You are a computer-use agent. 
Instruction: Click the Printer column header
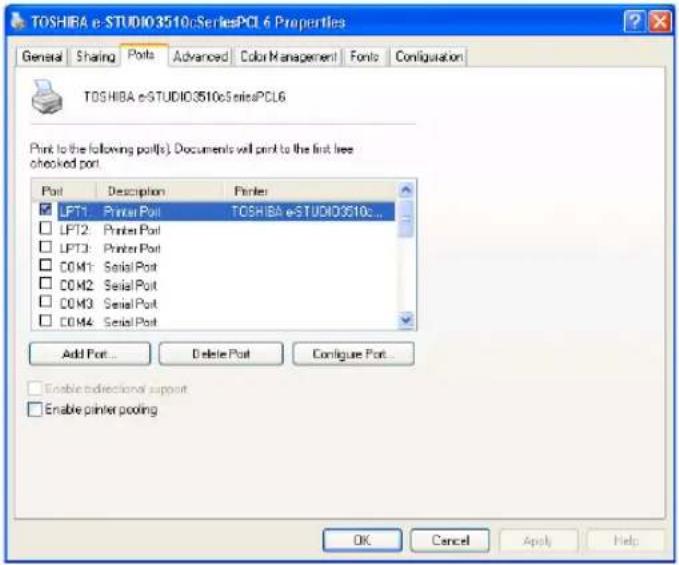click(x=311, y=191)
